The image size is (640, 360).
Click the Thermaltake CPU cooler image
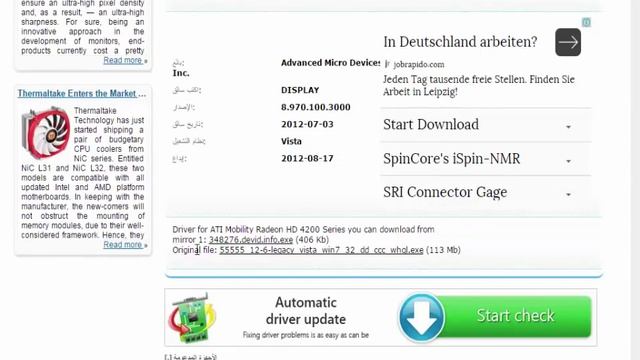click(x=46, y=132)
